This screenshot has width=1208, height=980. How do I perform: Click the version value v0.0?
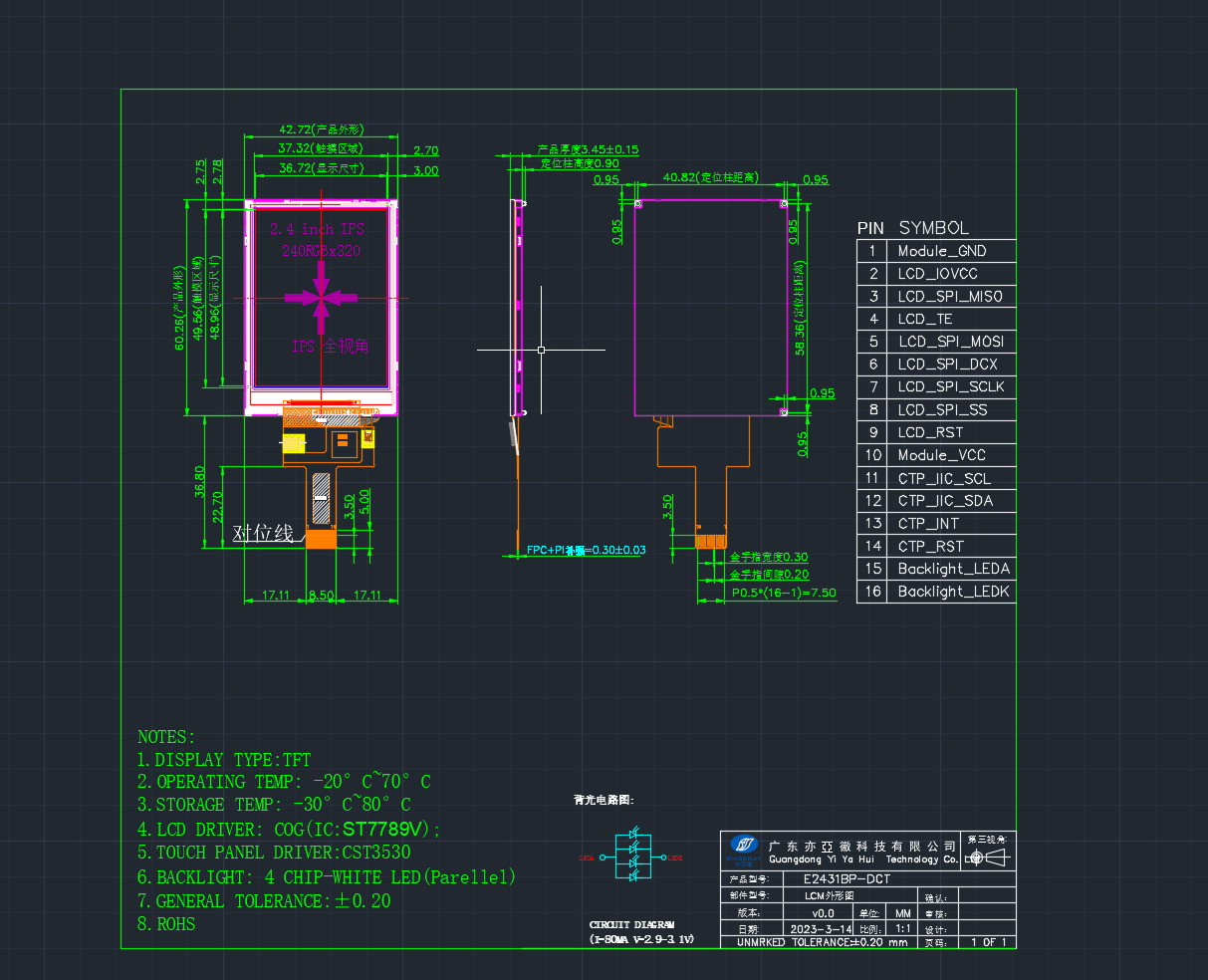824,912
